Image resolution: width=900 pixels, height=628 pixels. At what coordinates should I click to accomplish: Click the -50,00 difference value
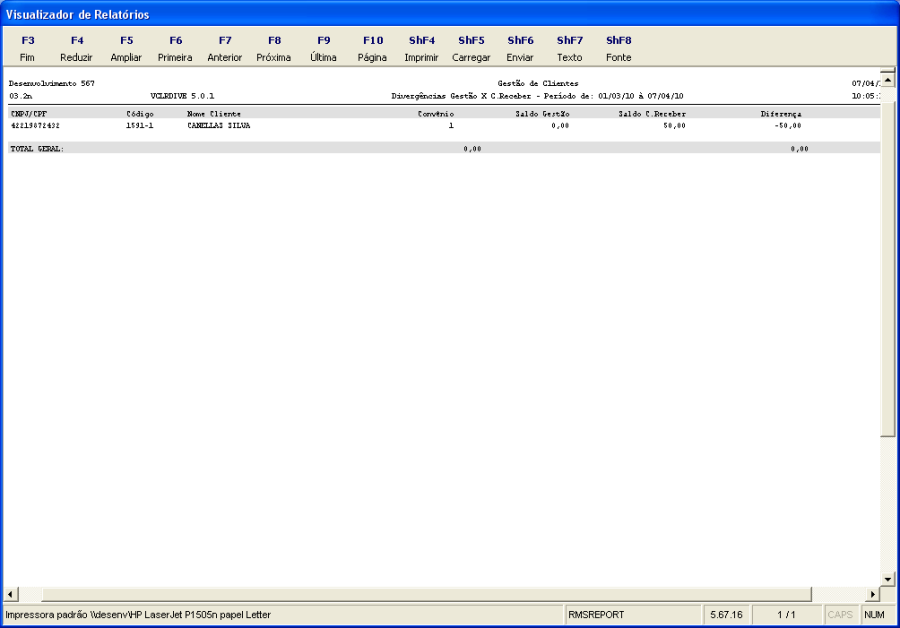click(788, 125)
